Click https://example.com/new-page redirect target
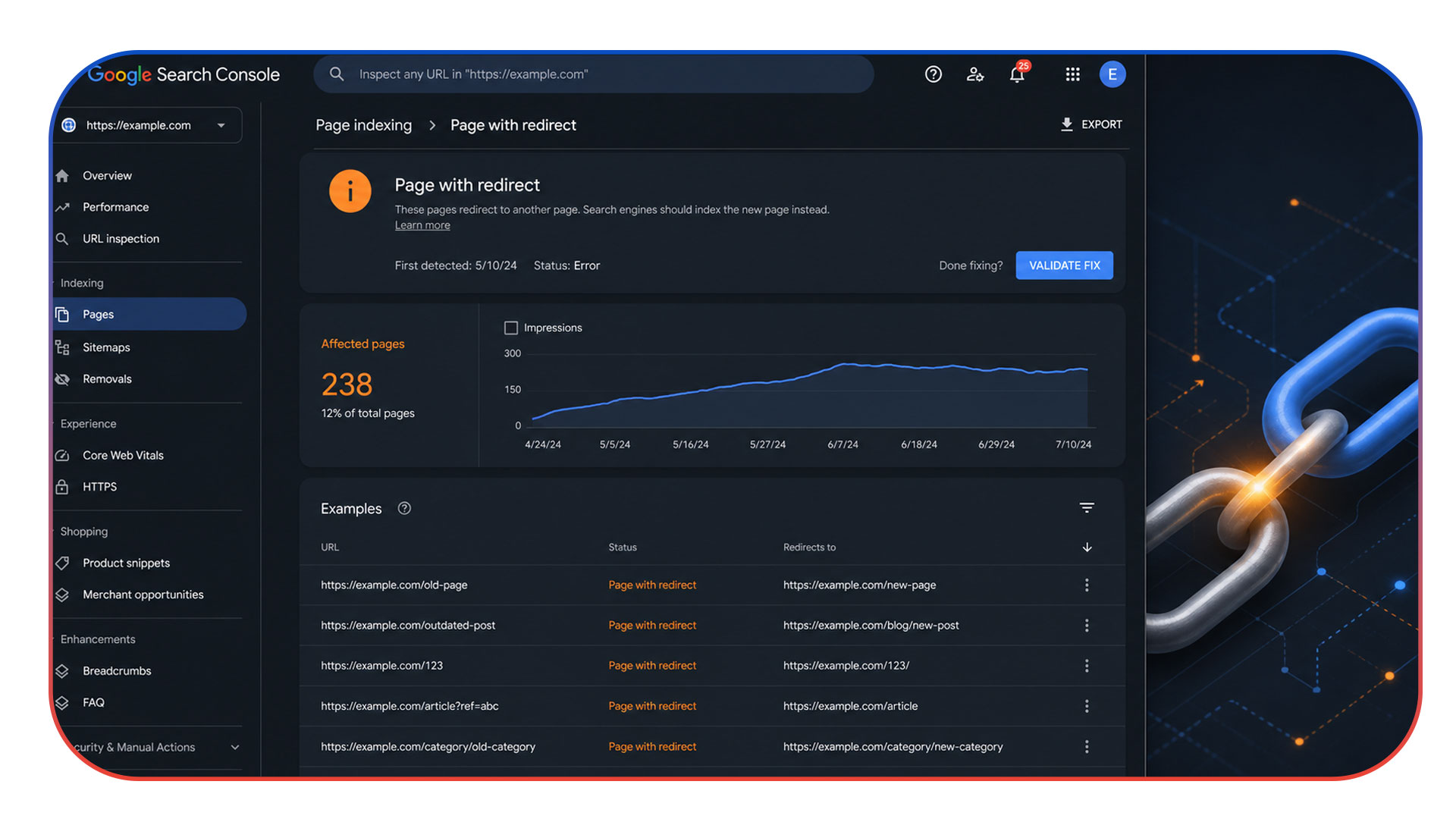The height and width of the screenshot is (819, 1456). point(859,585)
